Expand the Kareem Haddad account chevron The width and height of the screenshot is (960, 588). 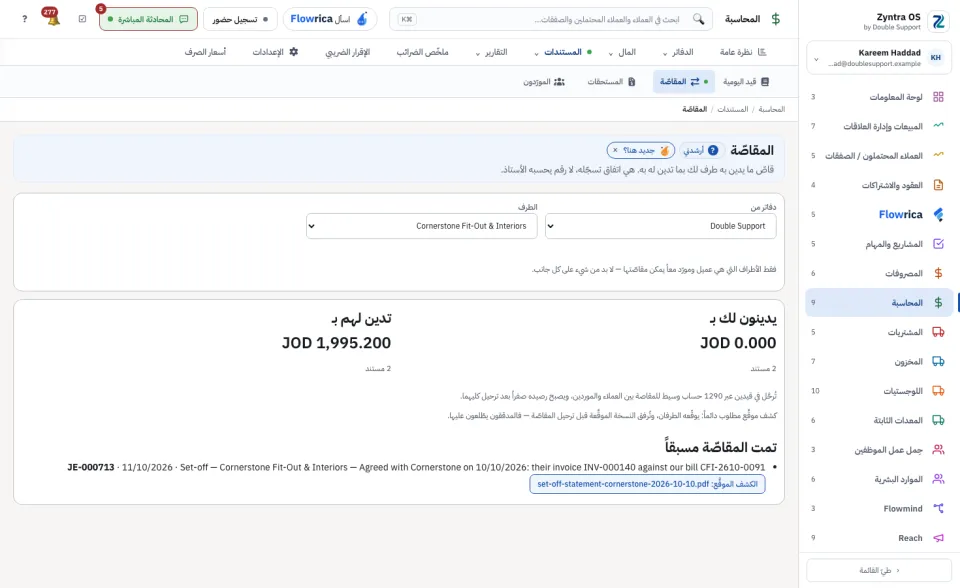(816, 59)
